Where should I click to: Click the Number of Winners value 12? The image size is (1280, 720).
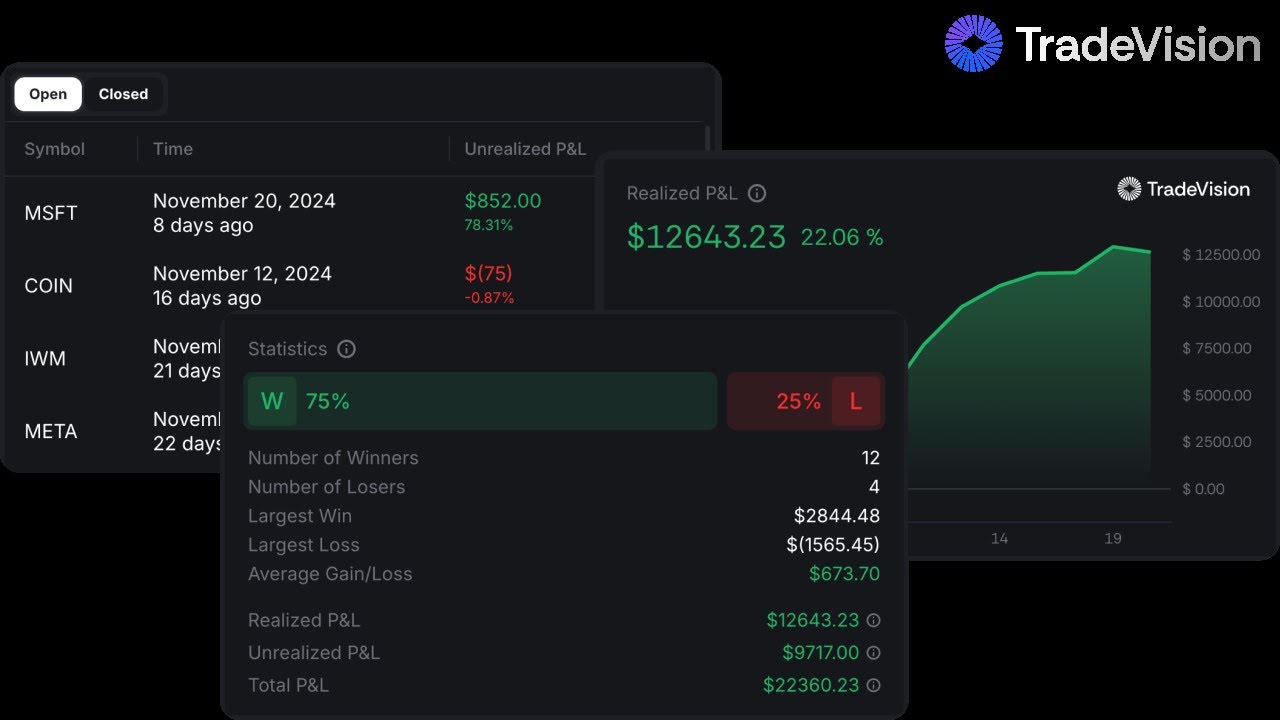(x=870, y=458)
